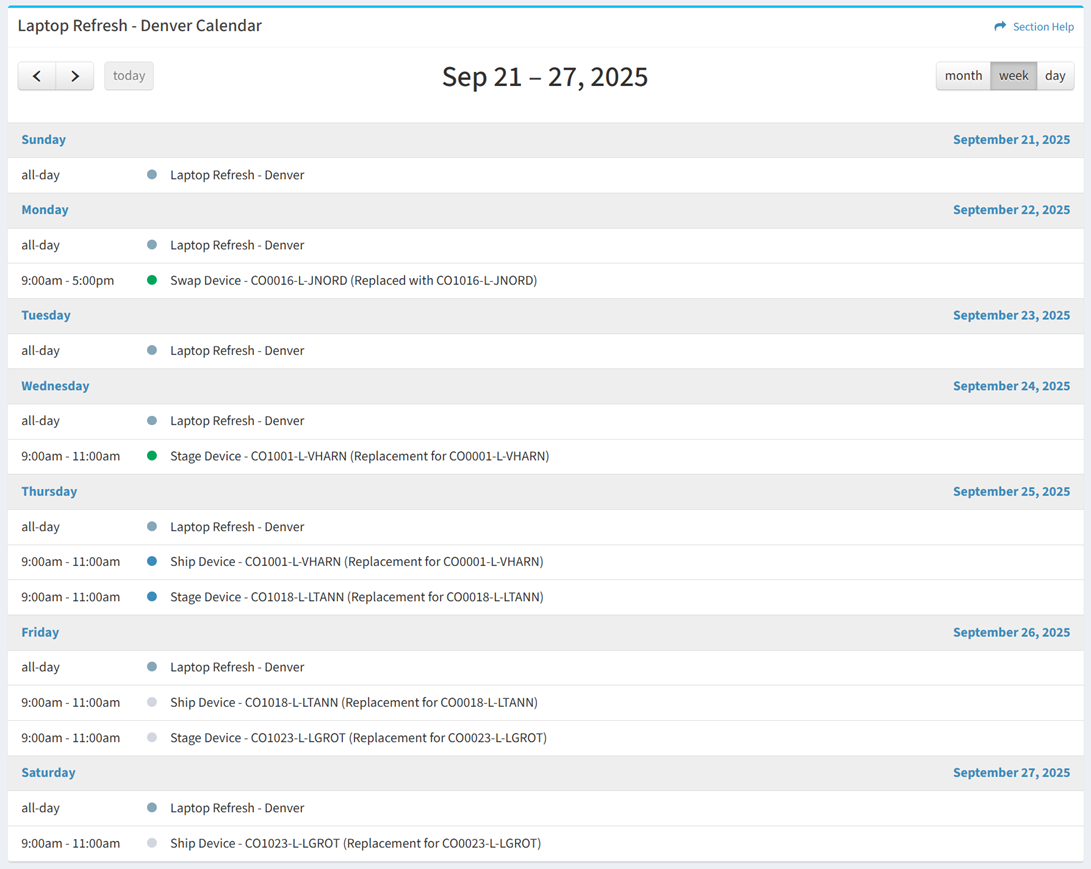Switch calendar to day view

1055,76
